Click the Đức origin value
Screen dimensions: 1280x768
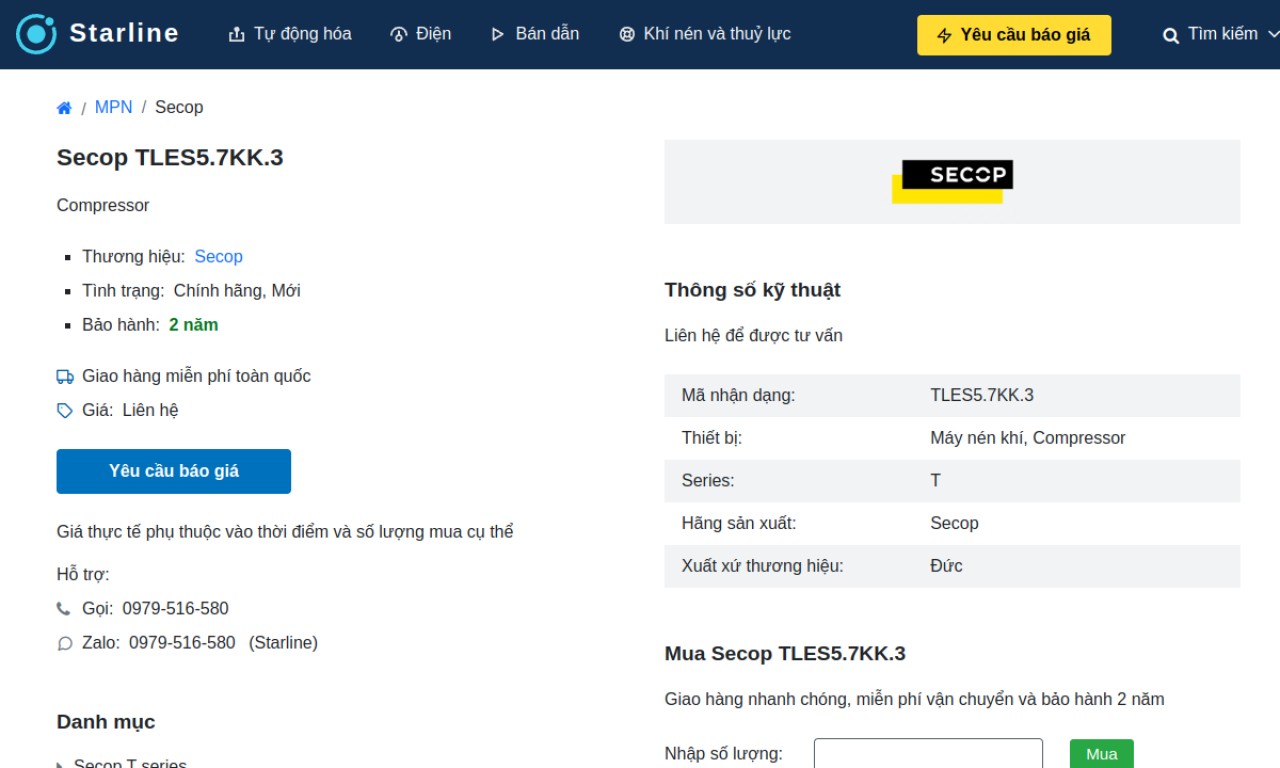coord(946,566)
